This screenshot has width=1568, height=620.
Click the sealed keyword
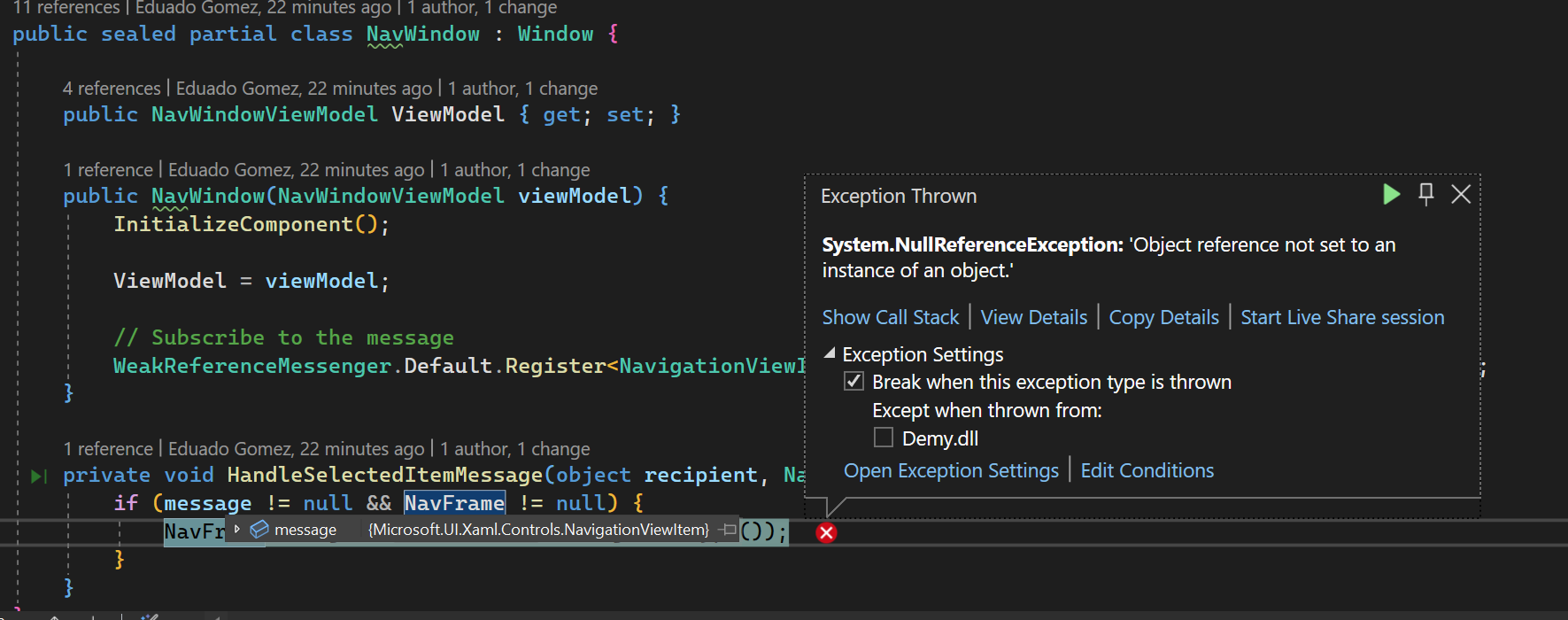(138, 34)
